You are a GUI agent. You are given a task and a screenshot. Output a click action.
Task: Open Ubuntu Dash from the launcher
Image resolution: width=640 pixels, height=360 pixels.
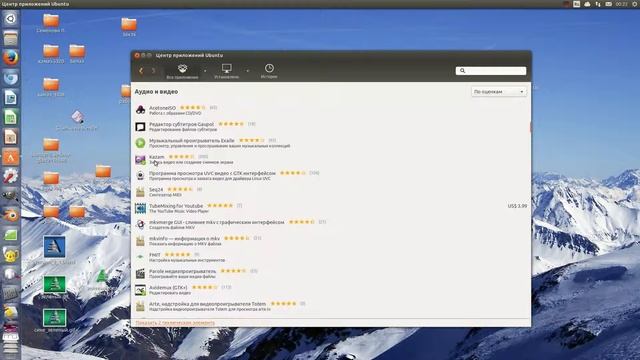(x=11, y=18)
